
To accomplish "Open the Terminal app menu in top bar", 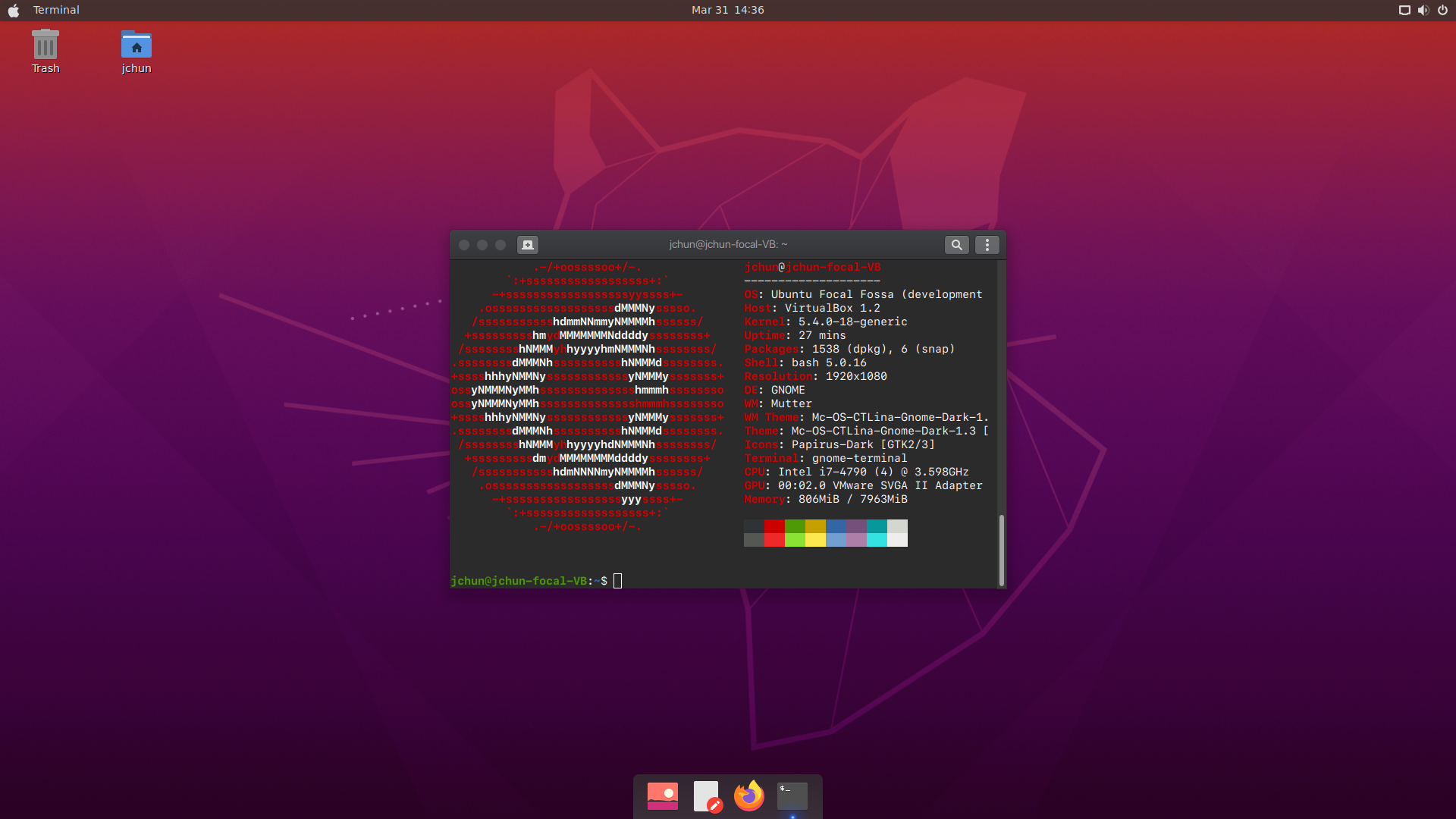I will tap(56, 10).
